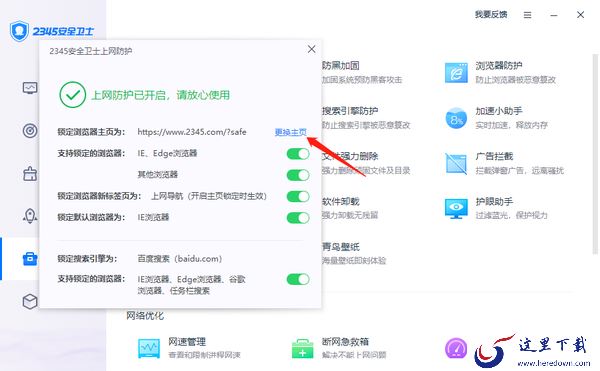The image size is (600, 371).
Task: Open 护眼助手 monitor eye icon
Action: click(456, 208)
